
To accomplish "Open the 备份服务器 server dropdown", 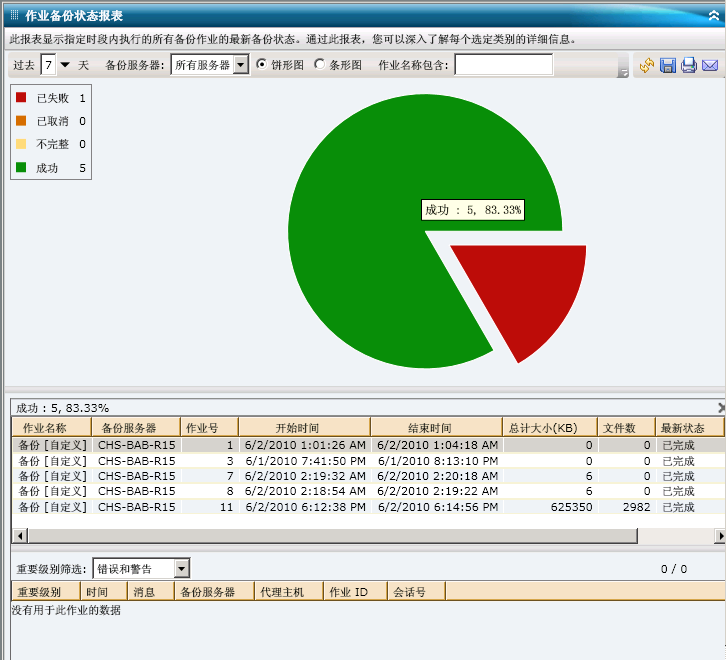I will tap(241, 66).
